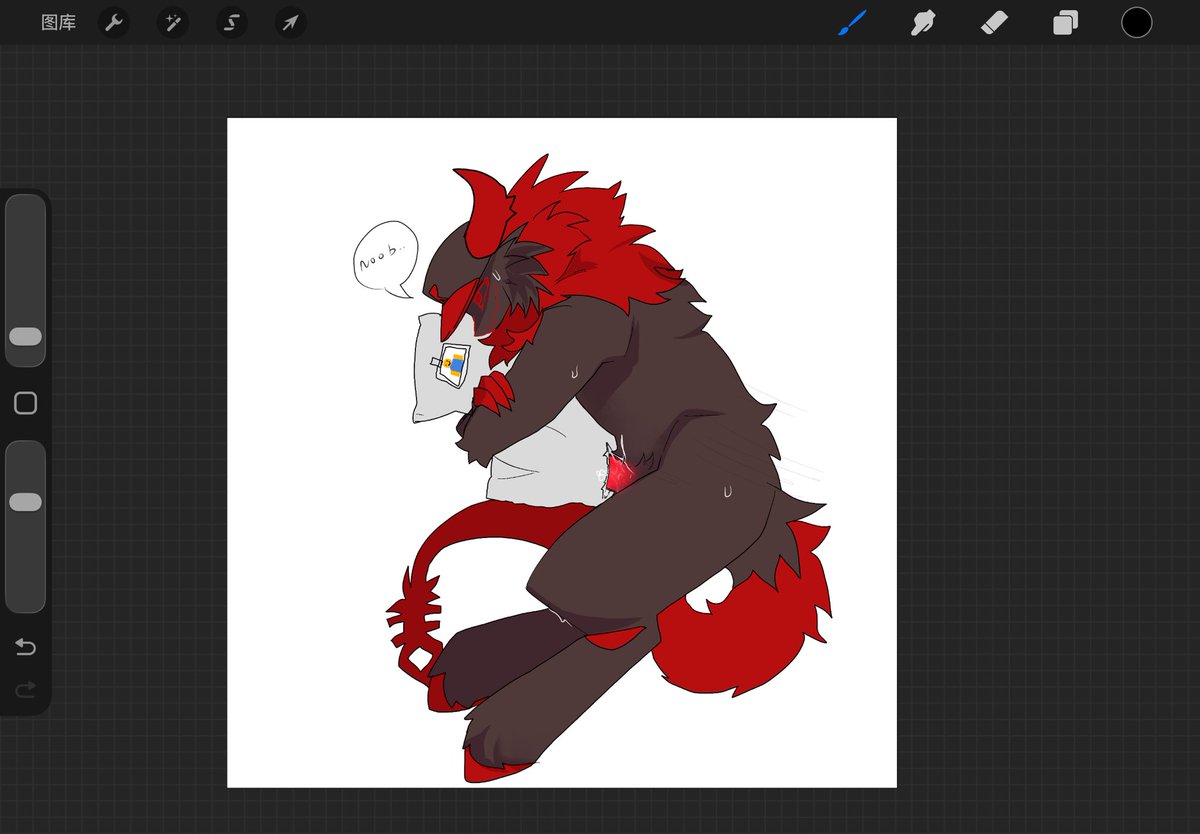Screen dimensions: 1200x834
Task: Open the Layers panel
Action: [x=1065, y=22]
